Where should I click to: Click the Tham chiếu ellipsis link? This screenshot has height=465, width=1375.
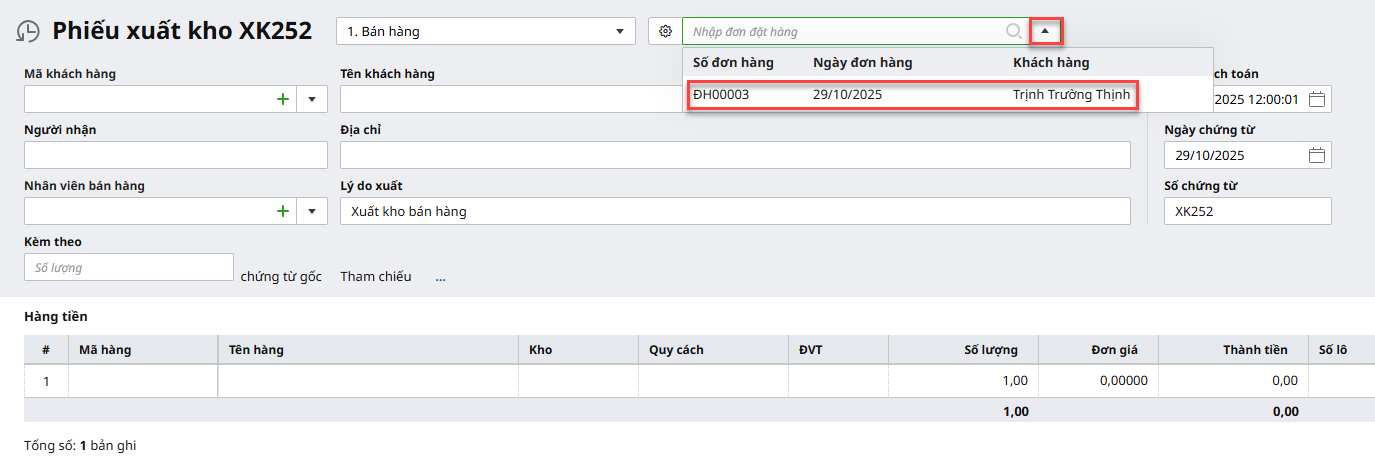(x=440, y=277)
